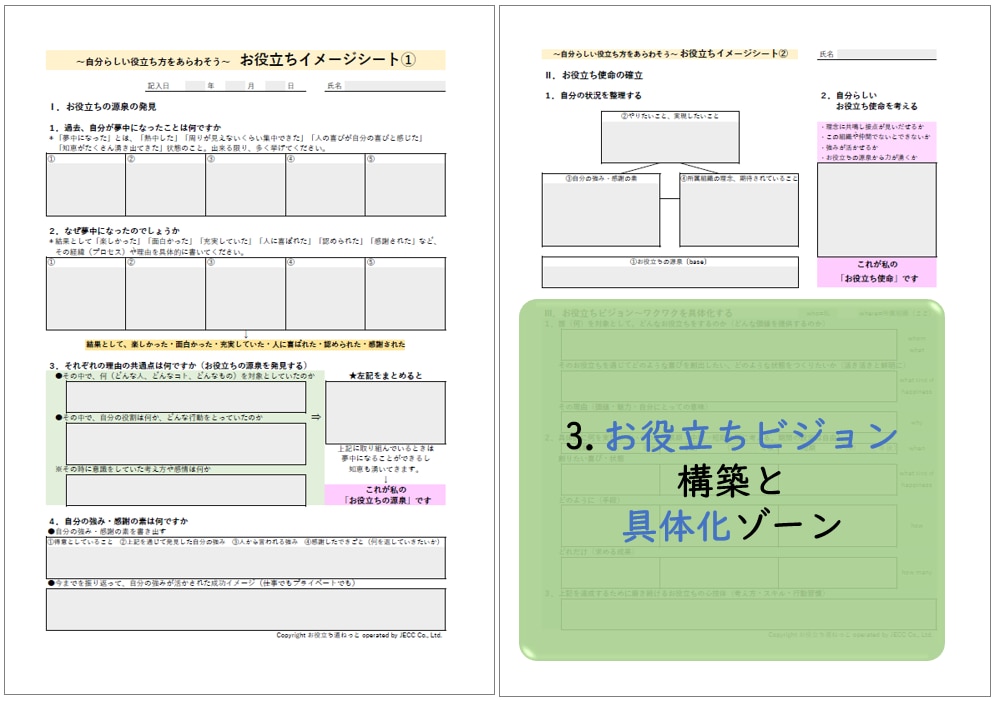Click the title お役立ちイメージシート①
995x701 pixels.
(x=328, y=60)
